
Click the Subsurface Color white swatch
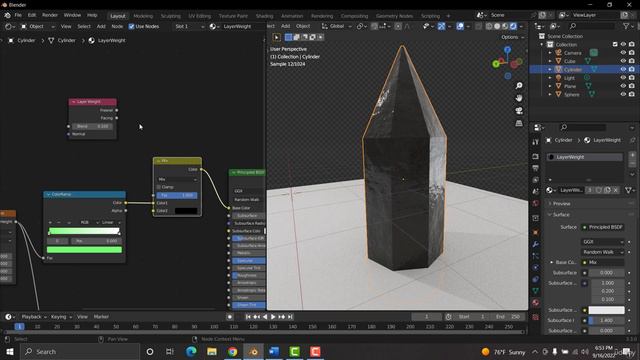606,310
